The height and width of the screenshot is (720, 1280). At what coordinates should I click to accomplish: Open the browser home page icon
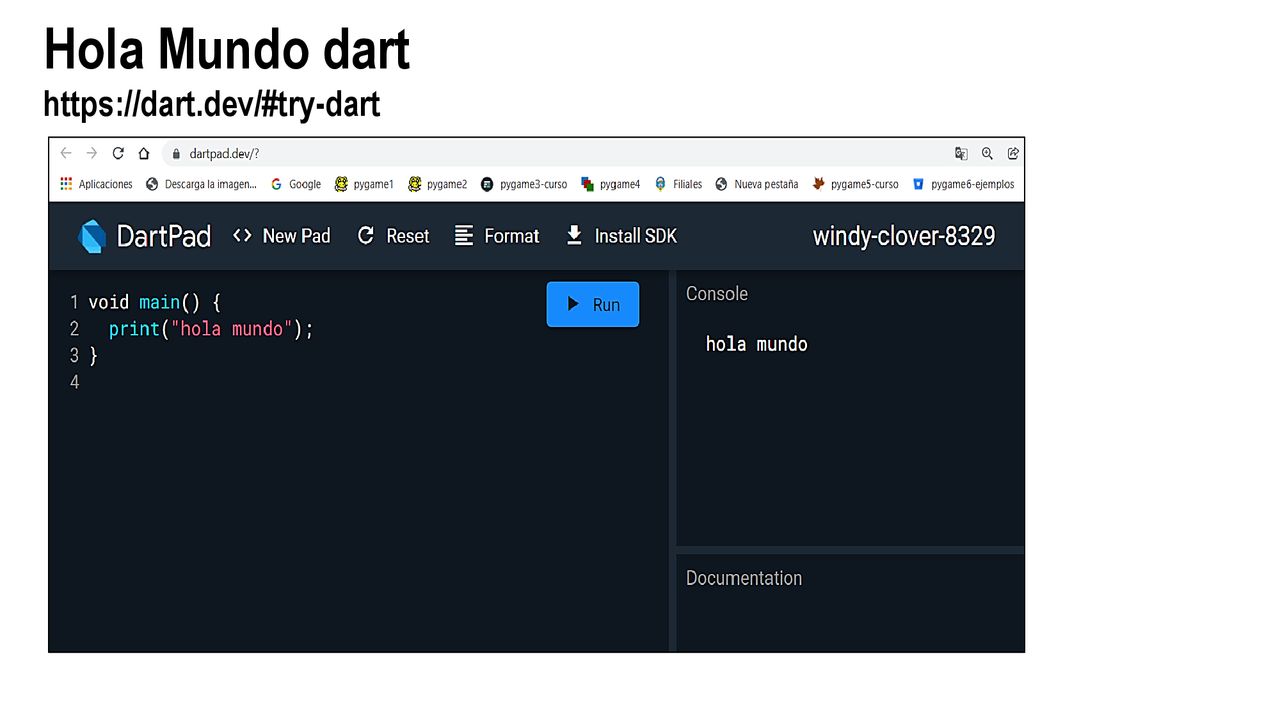[144, 153]
